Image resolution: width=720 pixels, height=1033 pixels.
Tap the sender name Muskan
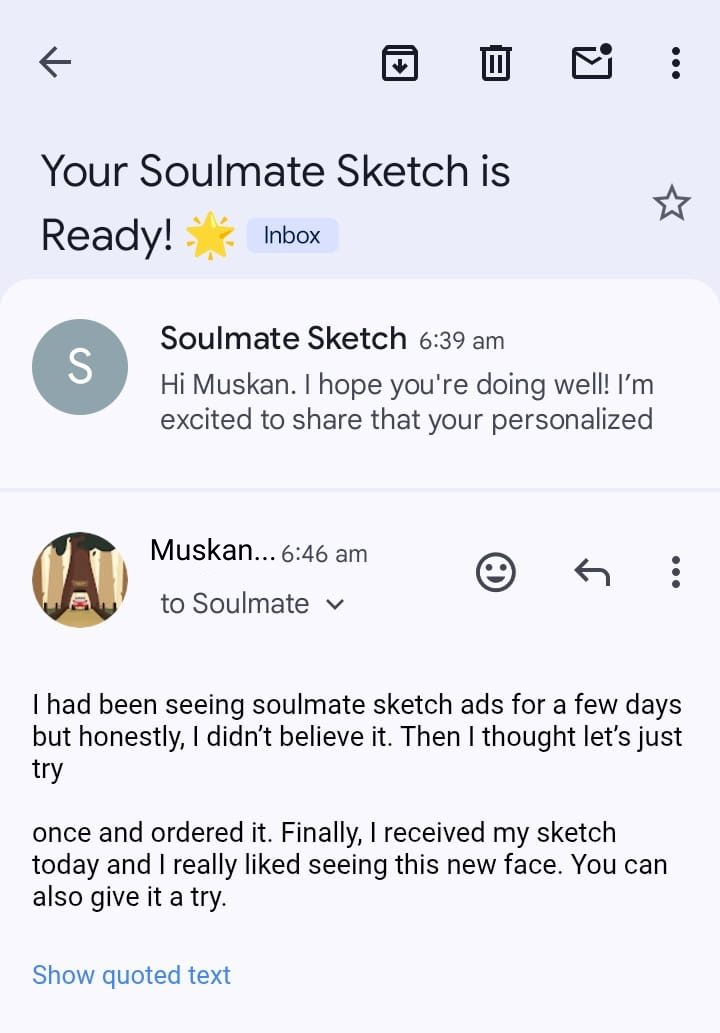pyautogui.click(x=211, y=550)
